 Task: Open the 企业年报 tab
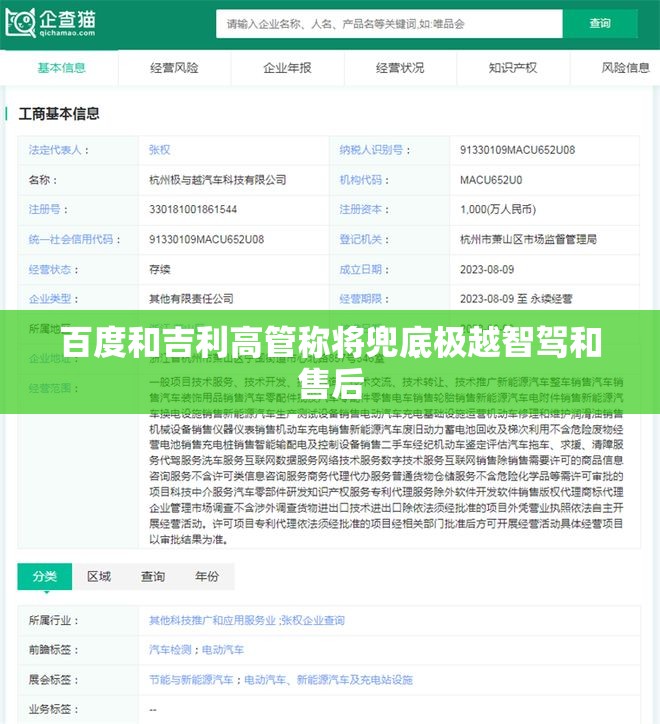point(287,68)
